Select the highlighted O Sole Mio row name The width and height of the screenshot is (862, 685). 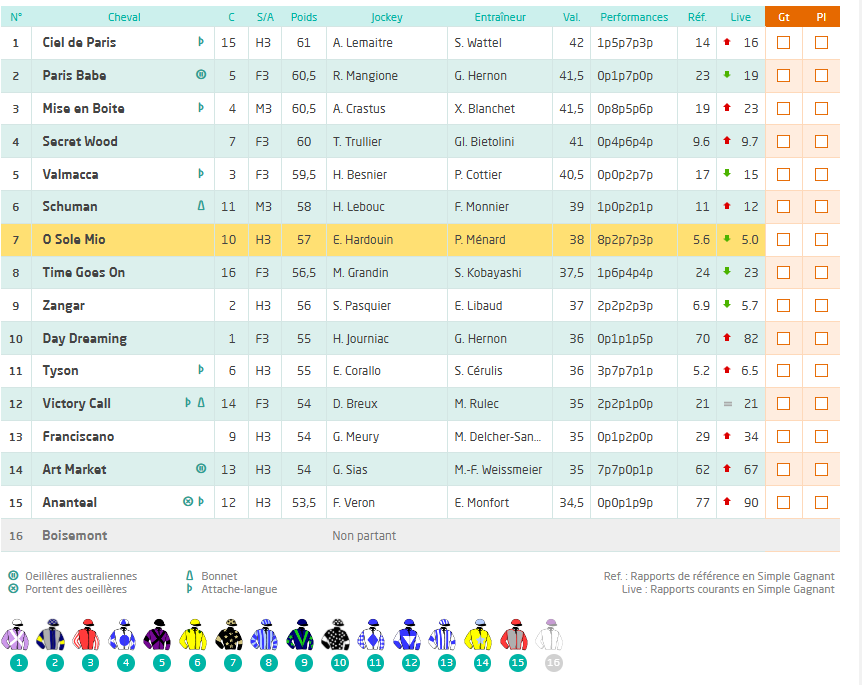[74, 240]
